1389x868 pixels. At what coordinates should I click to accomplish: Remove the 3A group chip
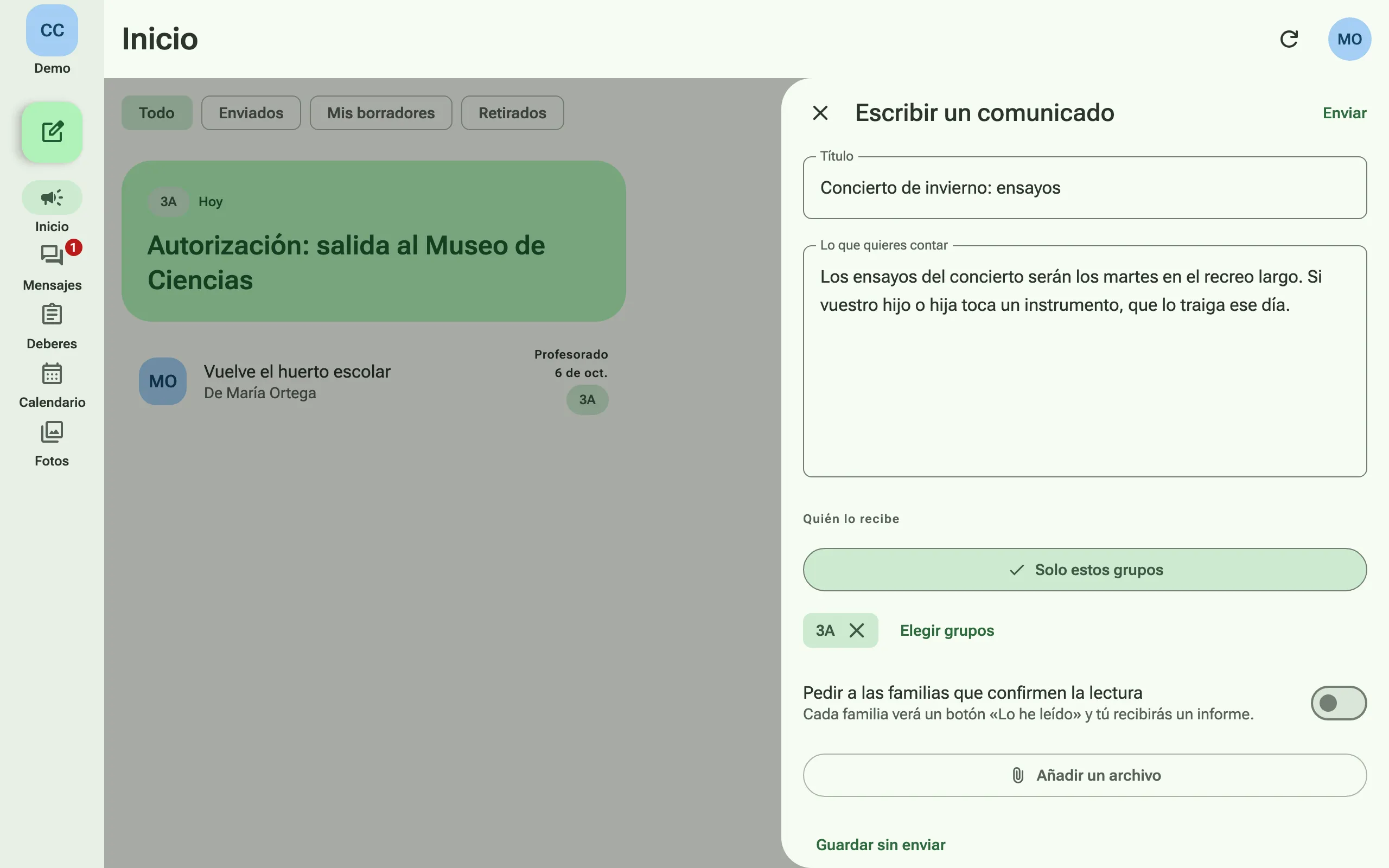pos(856,630)
